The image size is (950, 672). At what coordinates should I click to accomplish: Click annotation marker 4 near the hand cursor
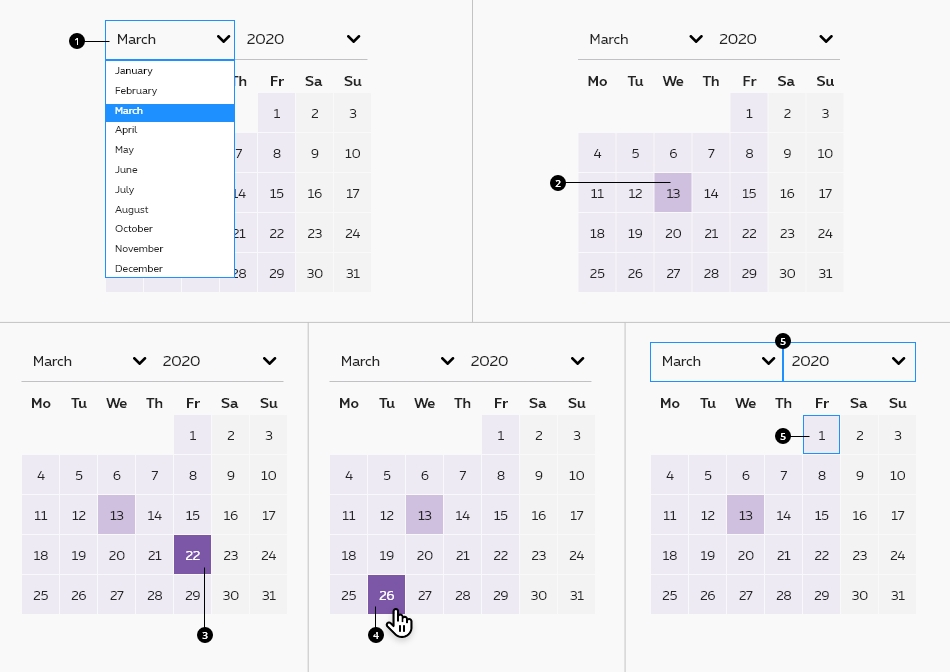click(376, 635)
